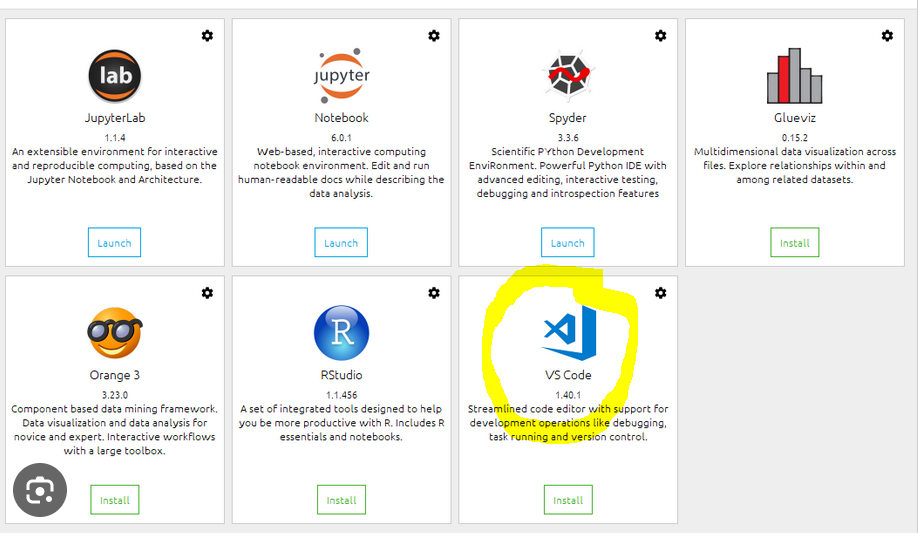
Task: Click the Spyder logo icon
Action: (x=568, y=74)
